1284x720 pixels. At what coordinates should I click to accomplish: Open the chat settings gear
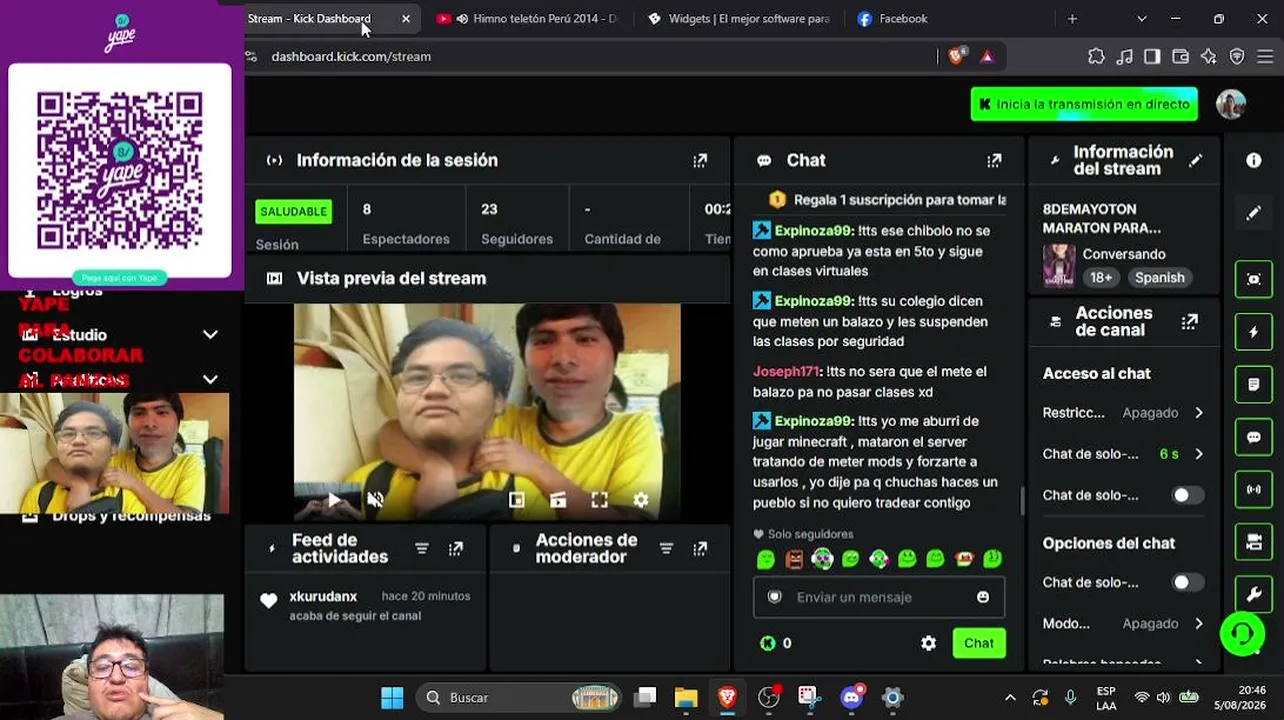coord(928,643)
